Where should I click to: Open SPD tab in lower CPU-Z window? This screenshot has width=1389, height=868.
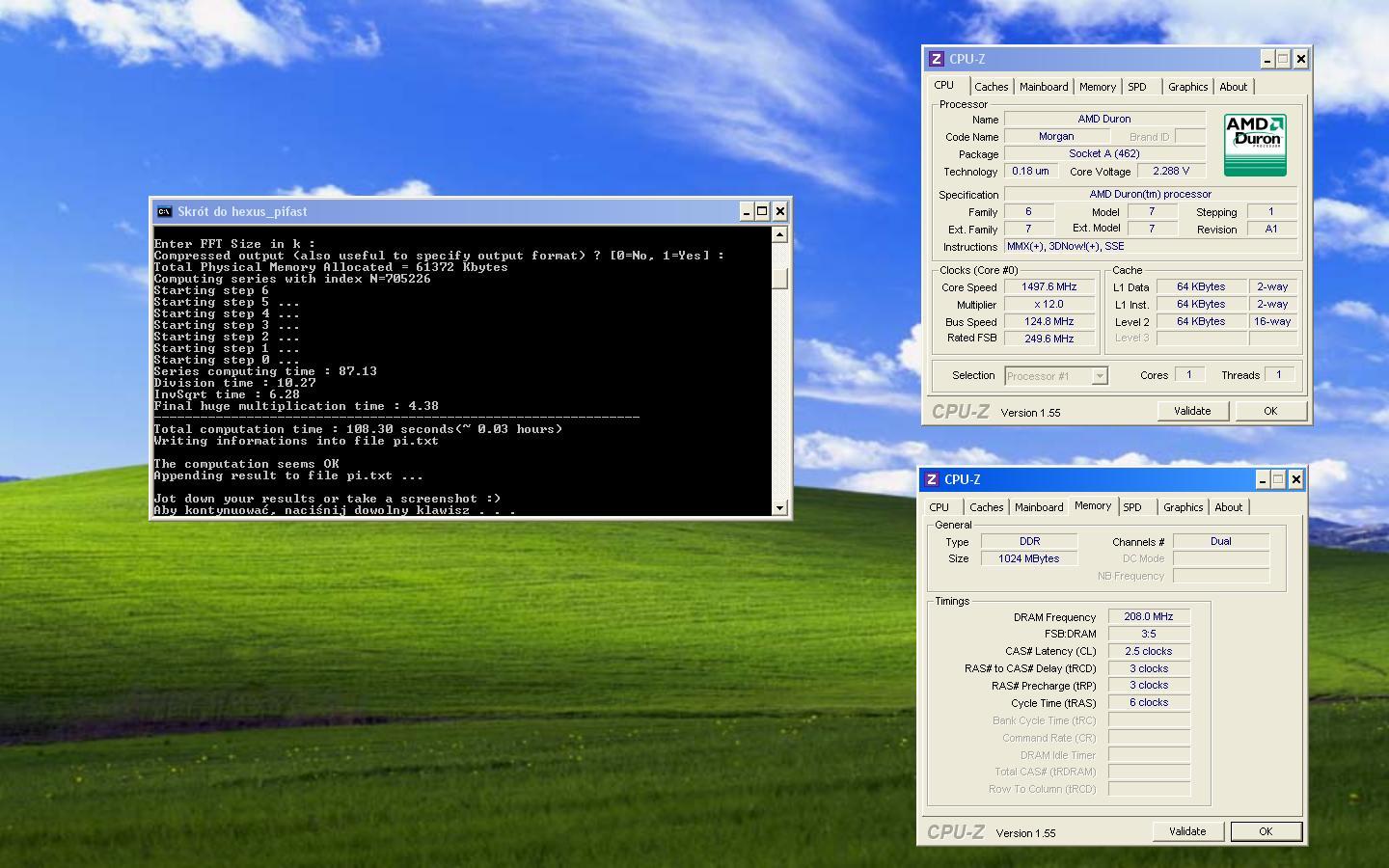(1132, 507)
